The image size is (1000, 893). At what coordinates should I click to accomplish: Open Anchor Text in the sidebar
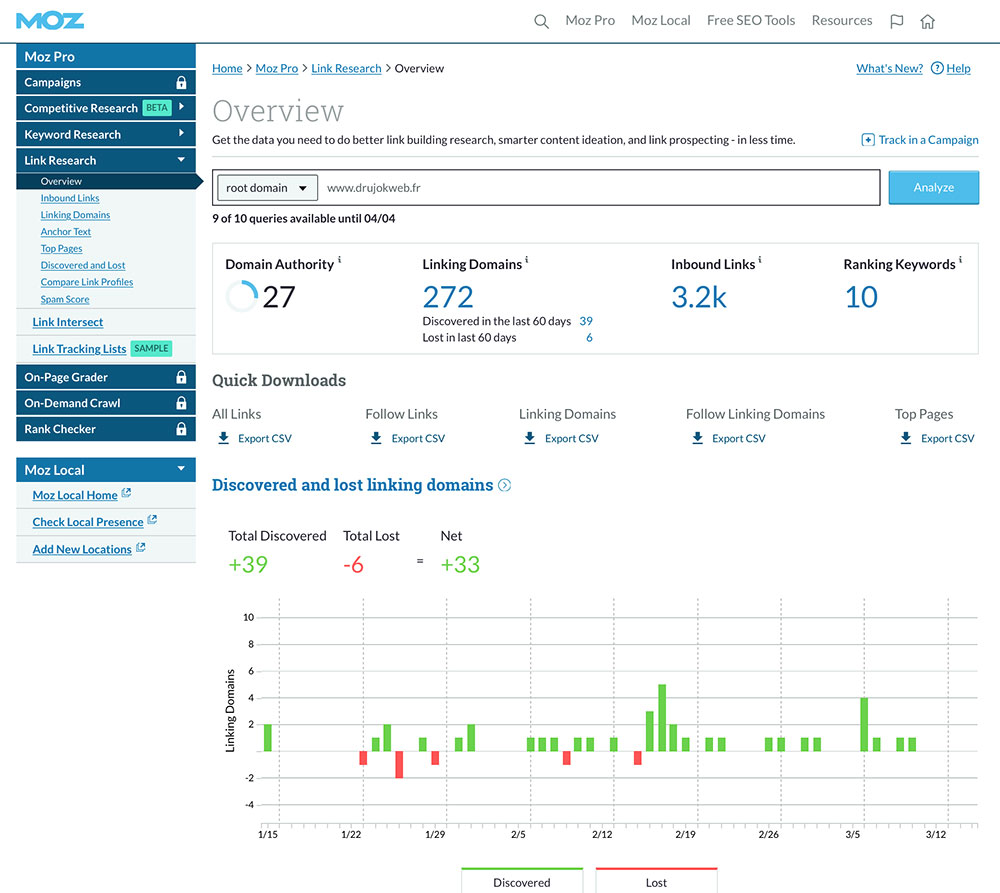[x=66, y=232]
